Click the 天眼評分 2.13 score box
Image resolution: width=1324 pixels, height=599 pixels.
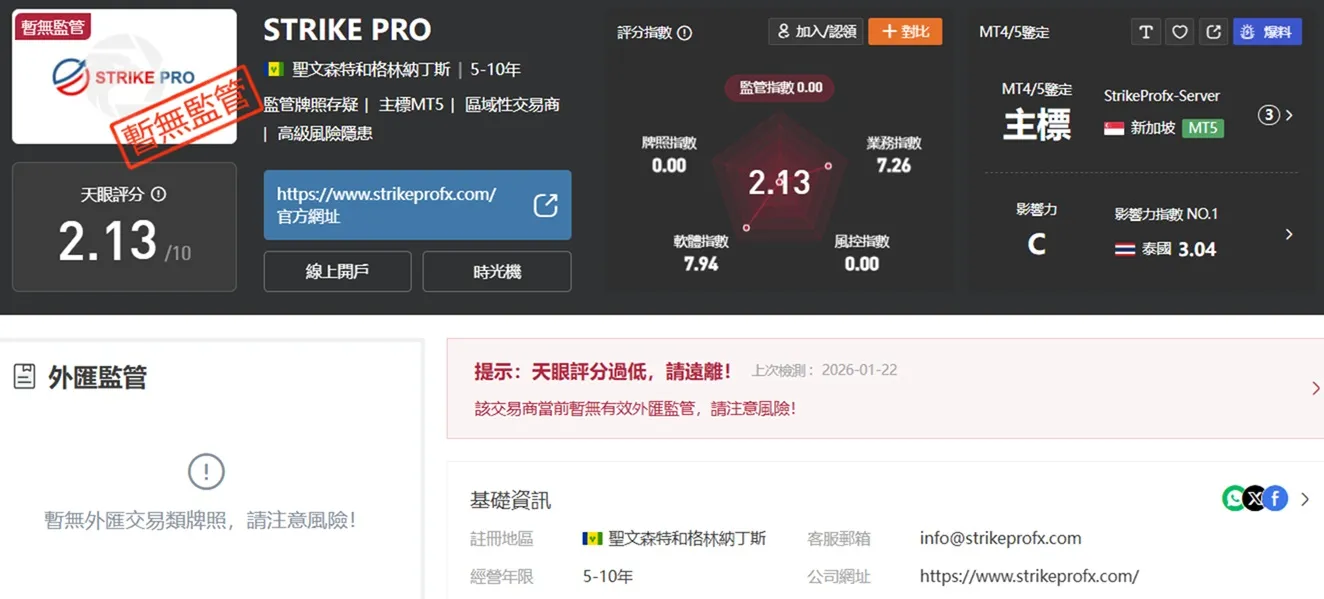[124, 227]
